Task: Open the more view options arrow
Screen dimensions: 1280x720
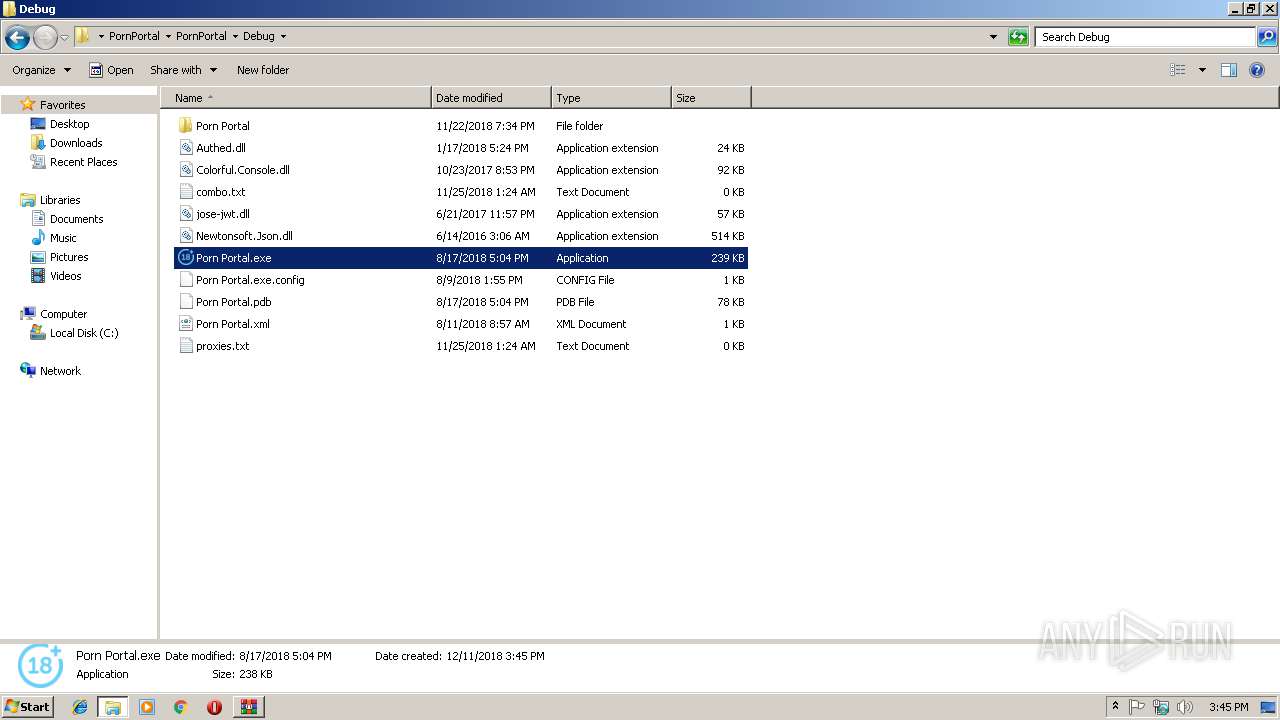Action: pyautogui.click(x=1202, y=70)
